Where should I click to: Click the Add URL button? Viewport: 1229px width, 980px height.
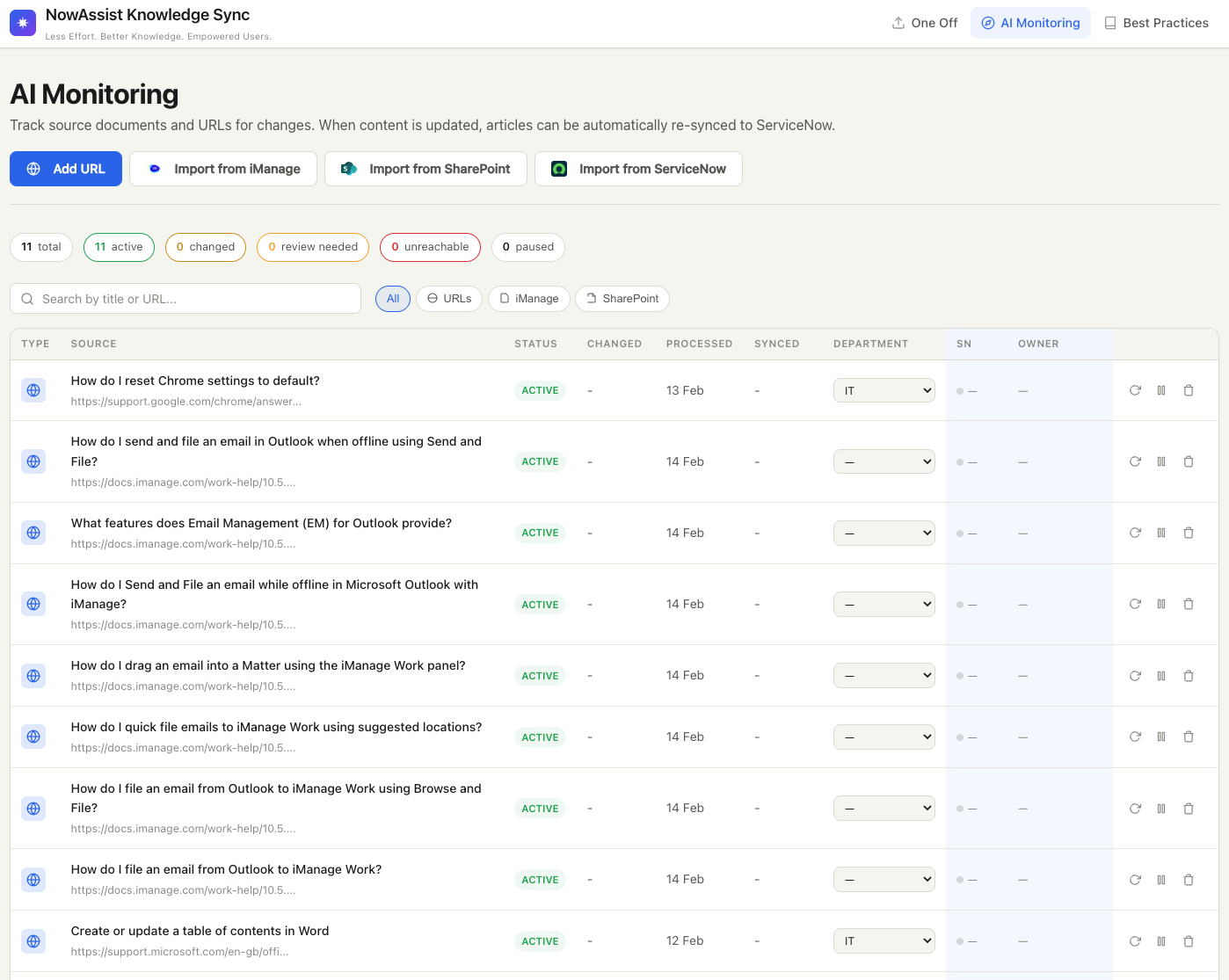65,168
